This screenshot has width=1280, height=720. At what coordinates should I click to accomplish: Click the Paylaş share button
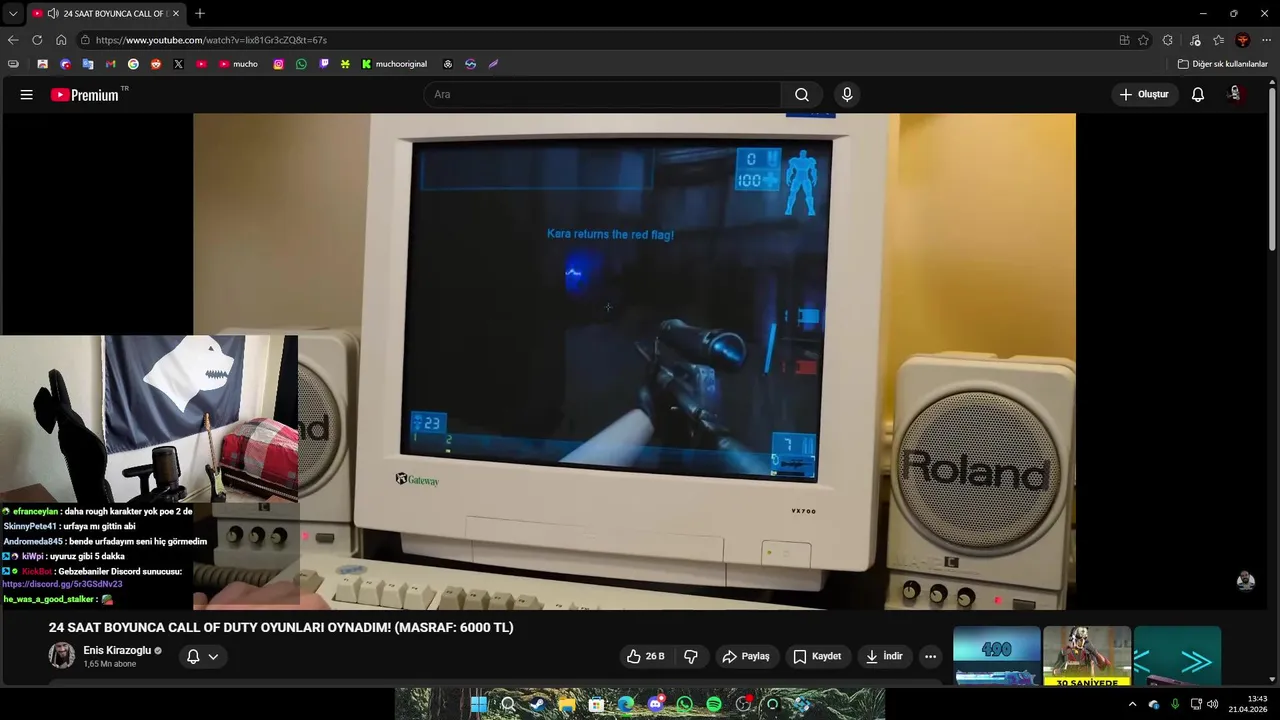(746, 657)
